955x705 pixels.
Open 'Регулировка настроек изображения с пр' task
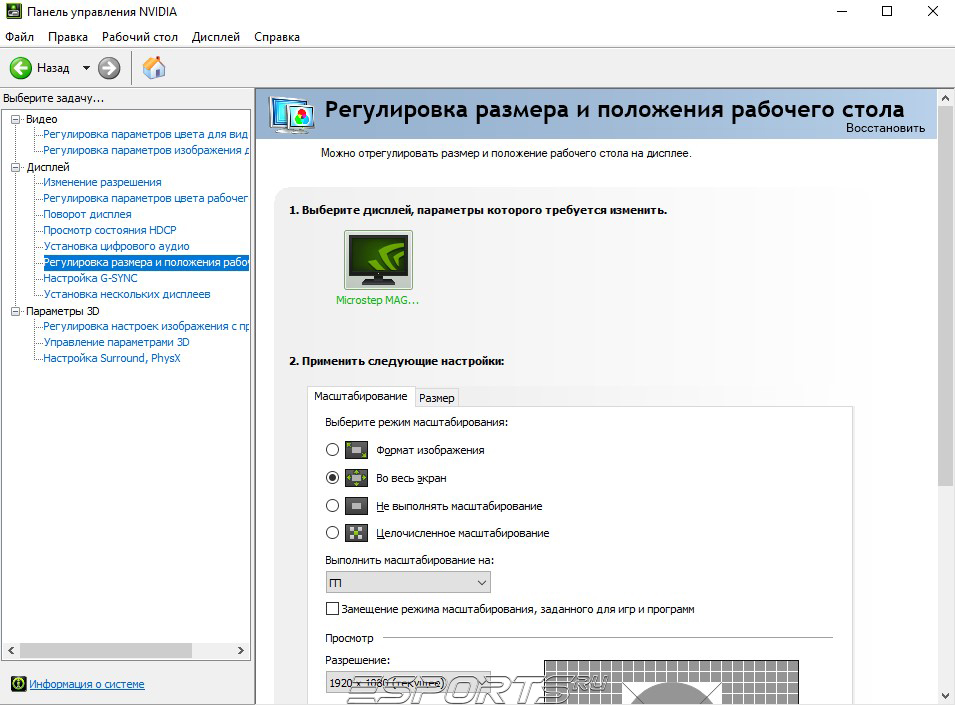click(x=146, y=326)
